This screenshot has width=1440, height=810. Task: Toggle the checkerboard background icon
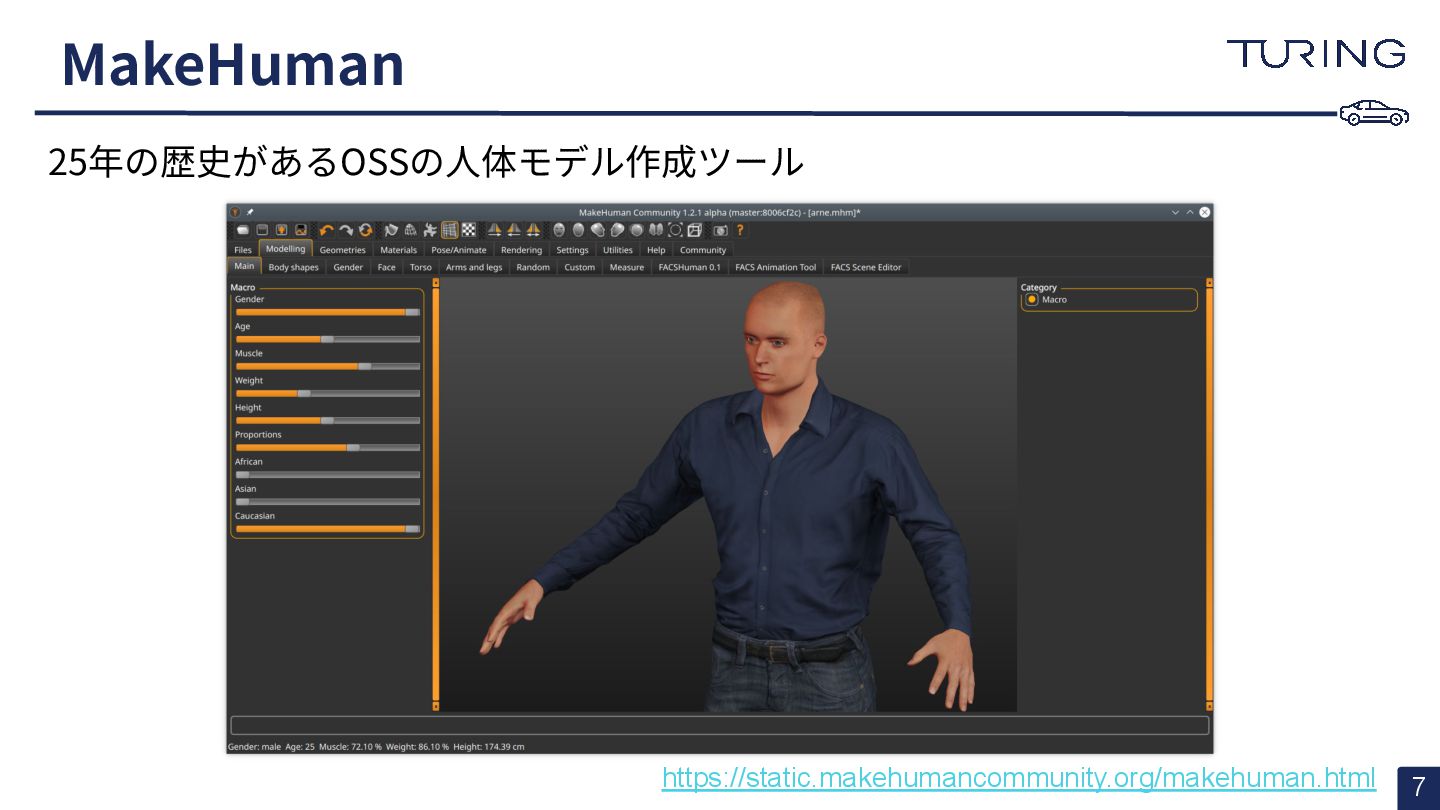469,230
